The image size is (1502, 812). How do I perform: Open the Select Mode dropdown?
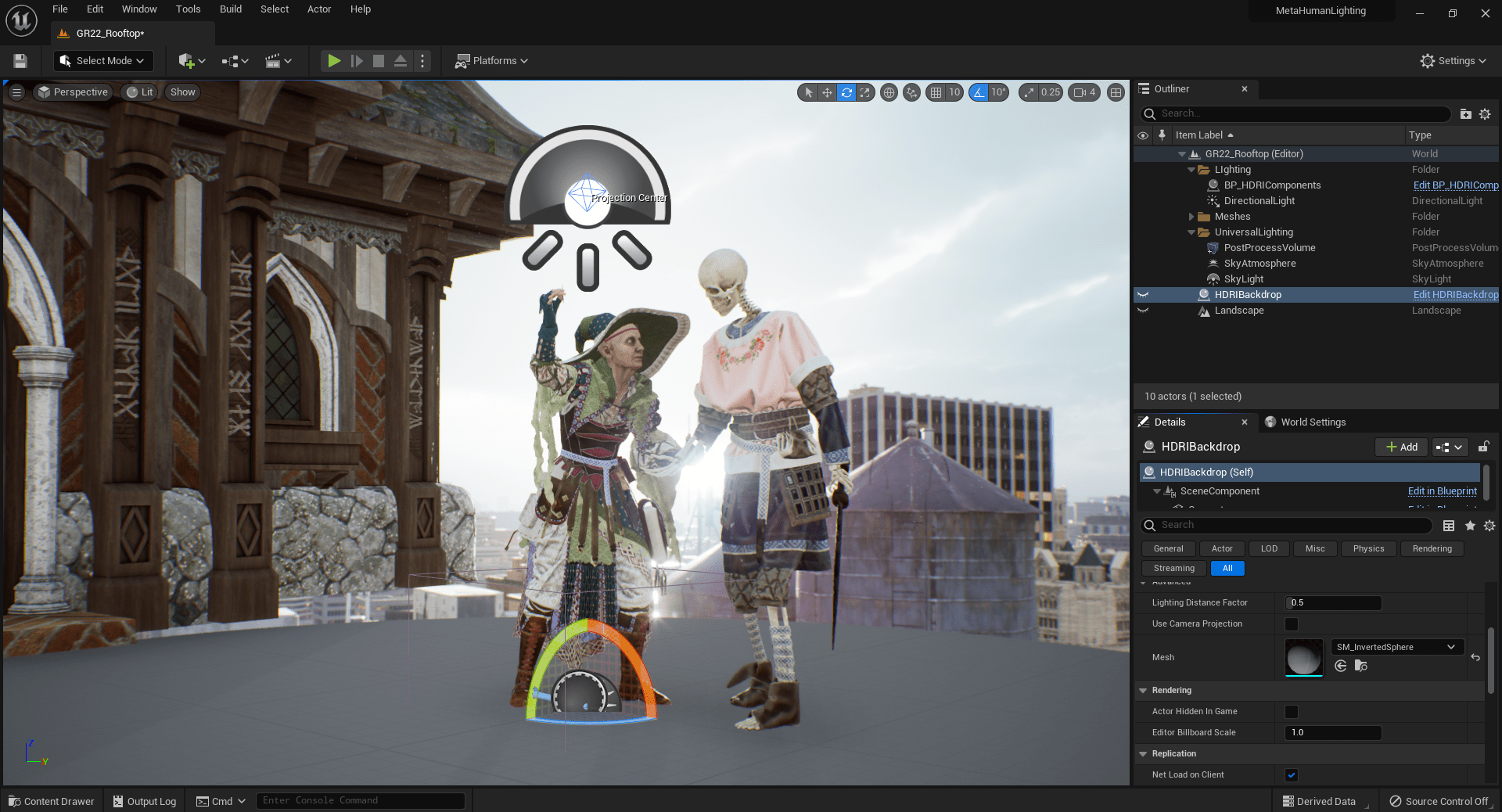tap(103, 61)
